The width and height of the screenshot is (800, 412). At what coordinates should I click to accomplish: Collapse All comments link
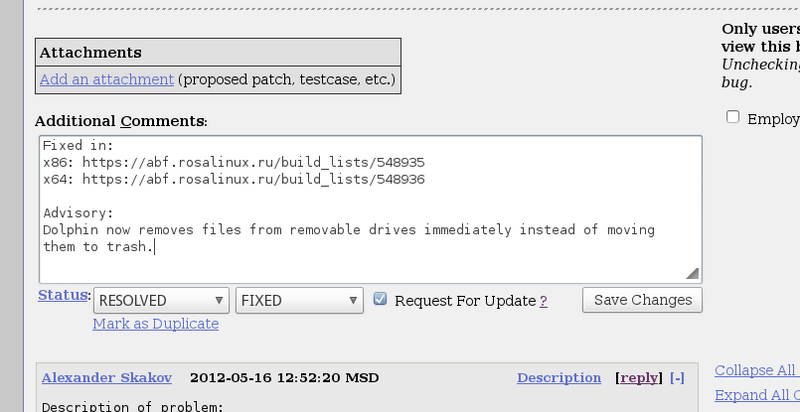coord(756,370)
